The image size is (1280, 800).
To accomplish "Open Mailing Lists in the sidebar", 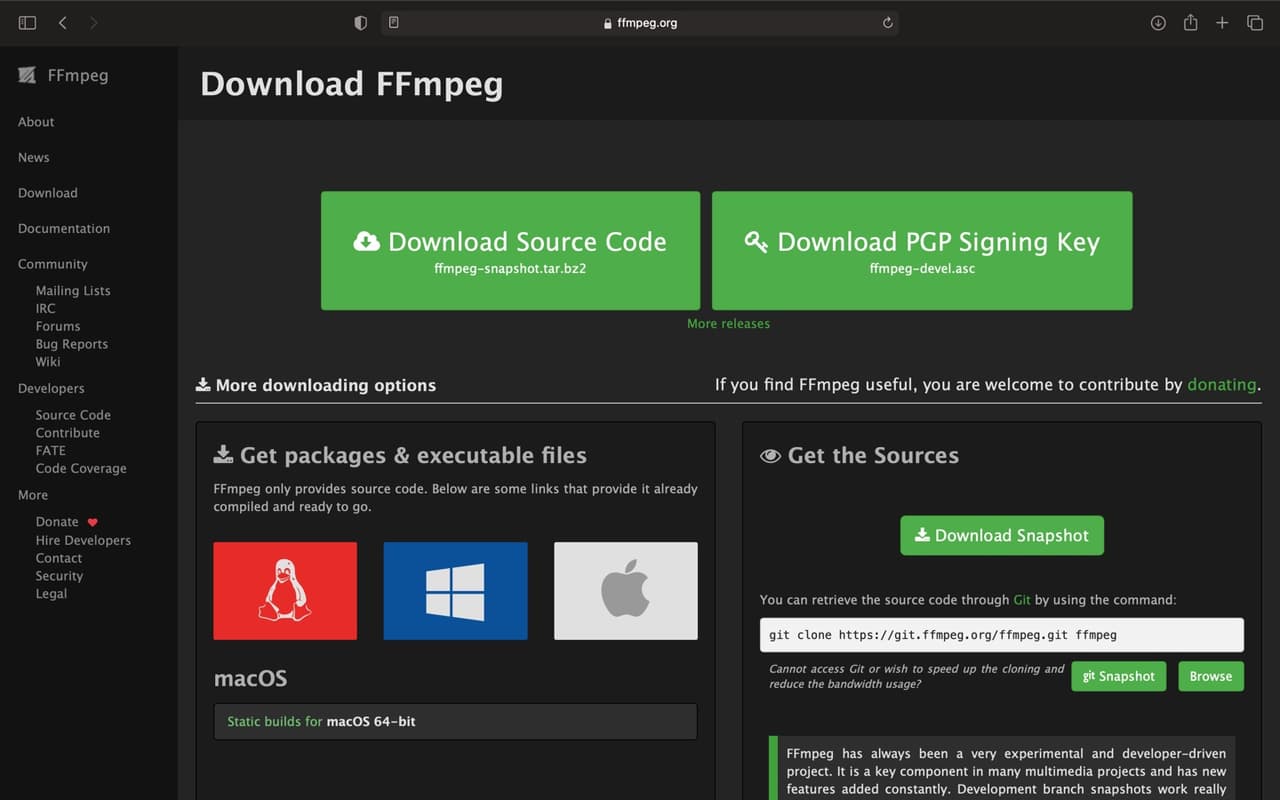I will point(73,291).
